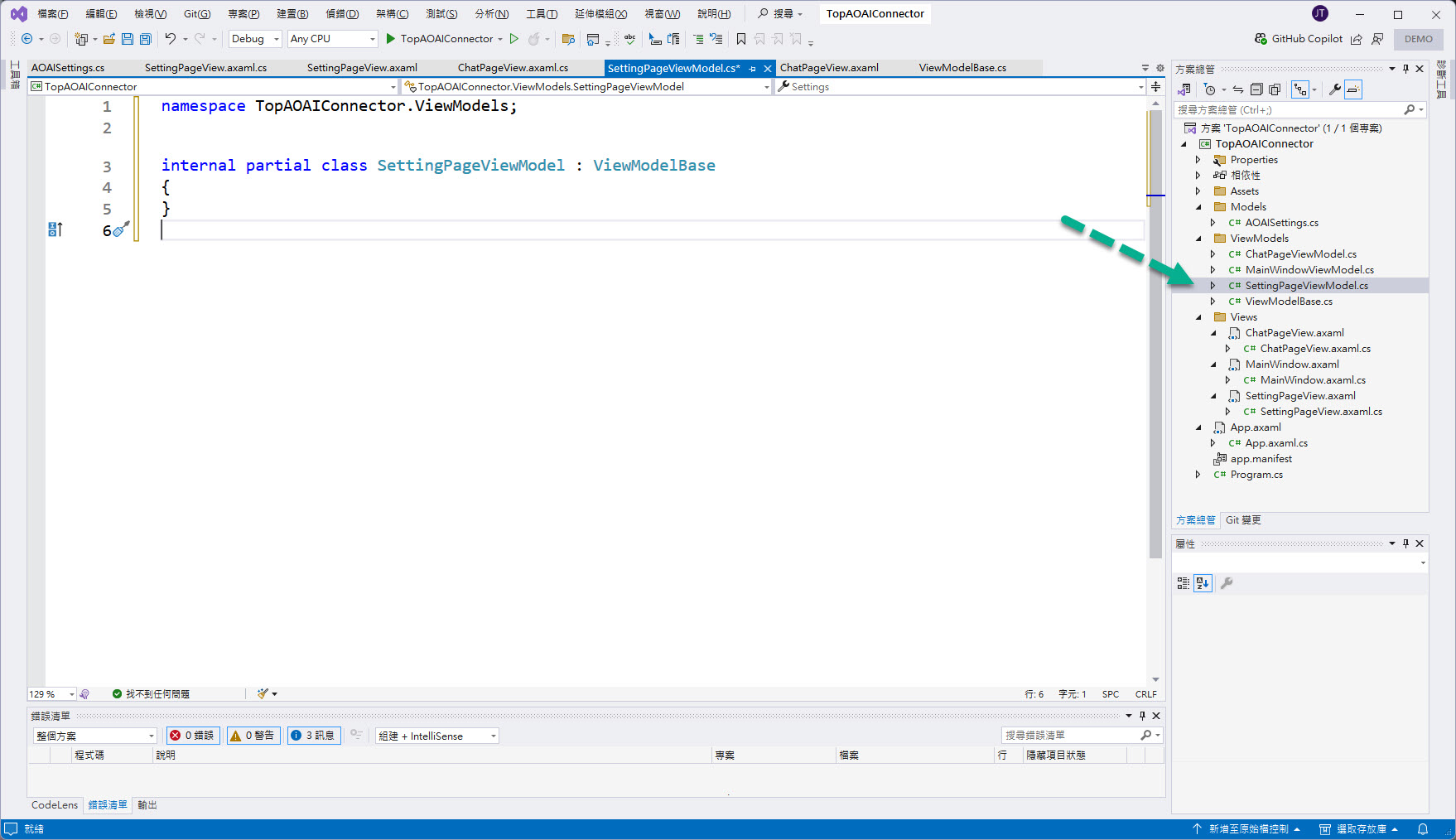Image resolution: width=1456 pixels, height=840 pixels.
Task: Click the Property Pages wrench in Properties panel
Action: (x=1227, y=583)
